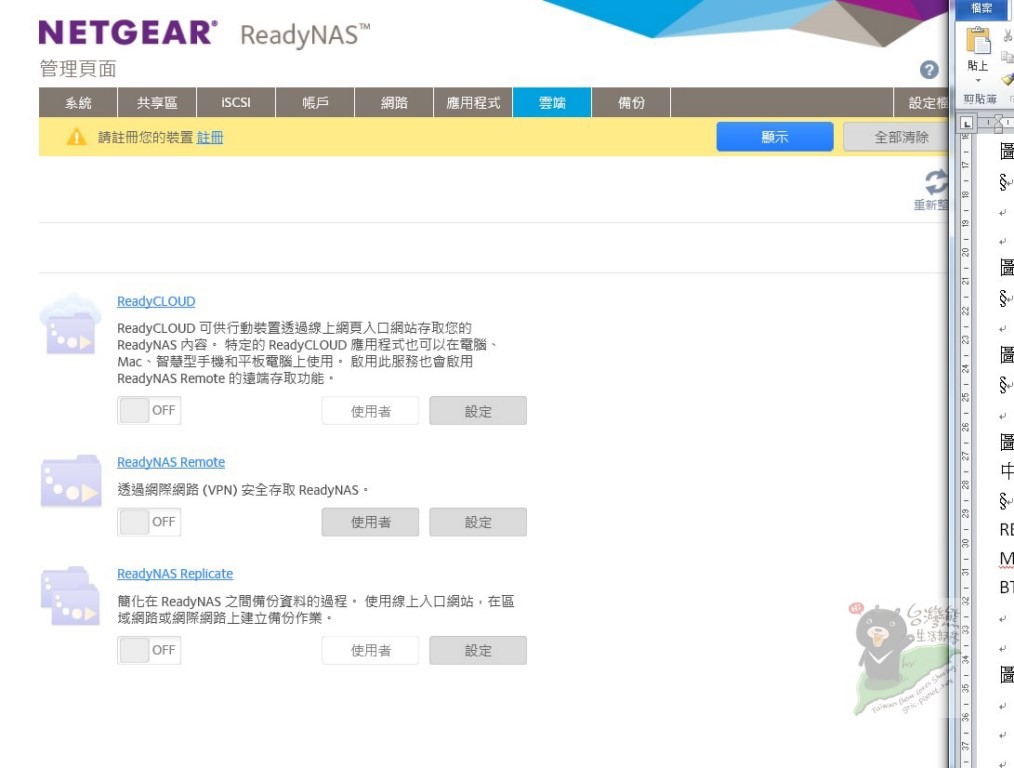The width and height of the screenshot is (1014, 768).
Task: Click 設定 button for ReadyNAS Remote
Action: [478, 522]
